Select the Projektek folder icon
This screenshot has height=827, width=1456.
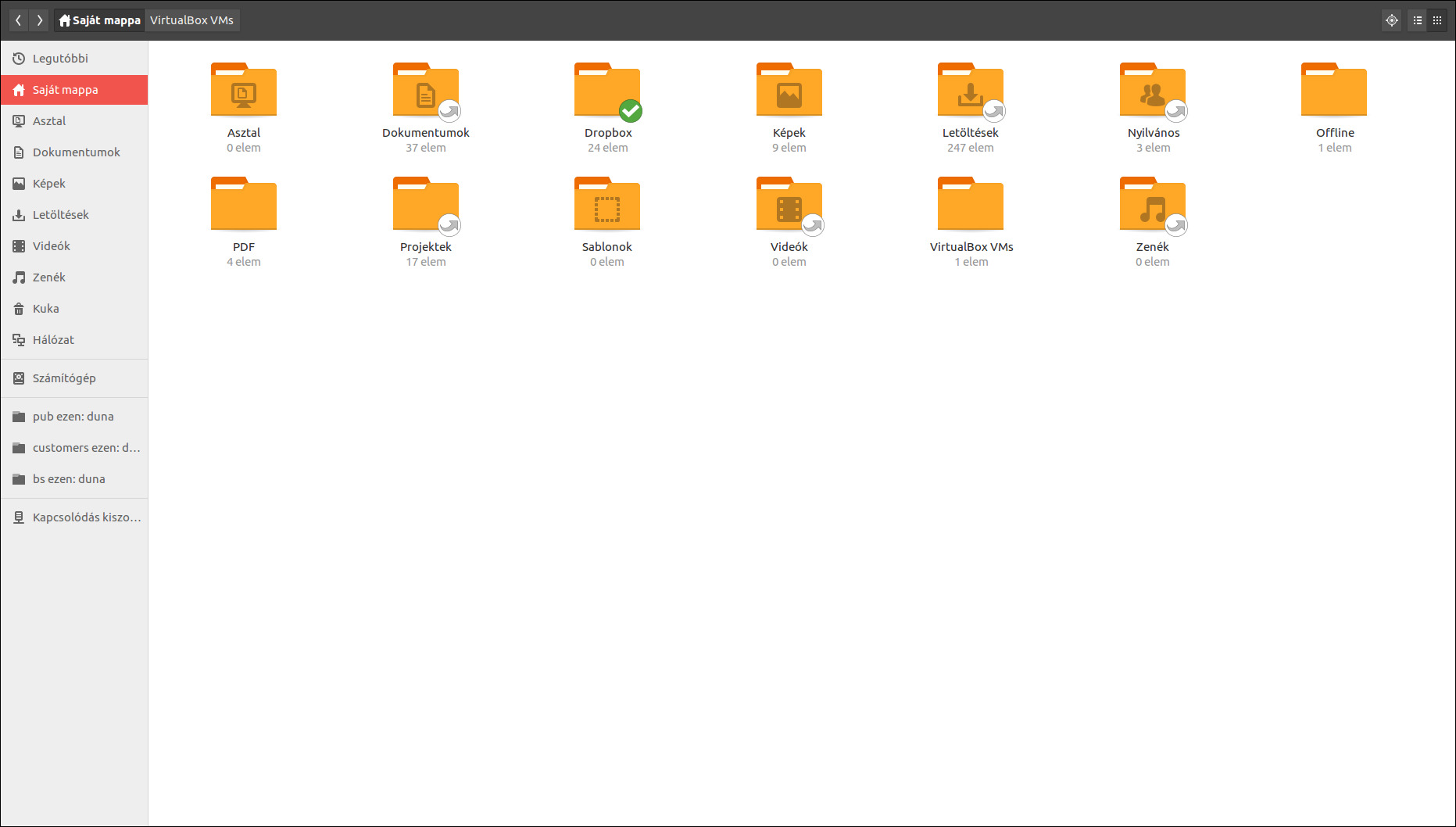coord(426,204)
